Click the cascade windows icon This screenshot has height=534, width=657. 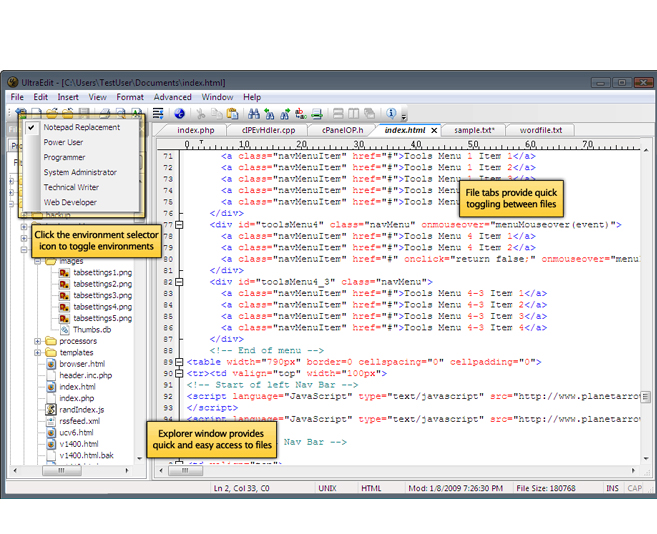point(369,114)
